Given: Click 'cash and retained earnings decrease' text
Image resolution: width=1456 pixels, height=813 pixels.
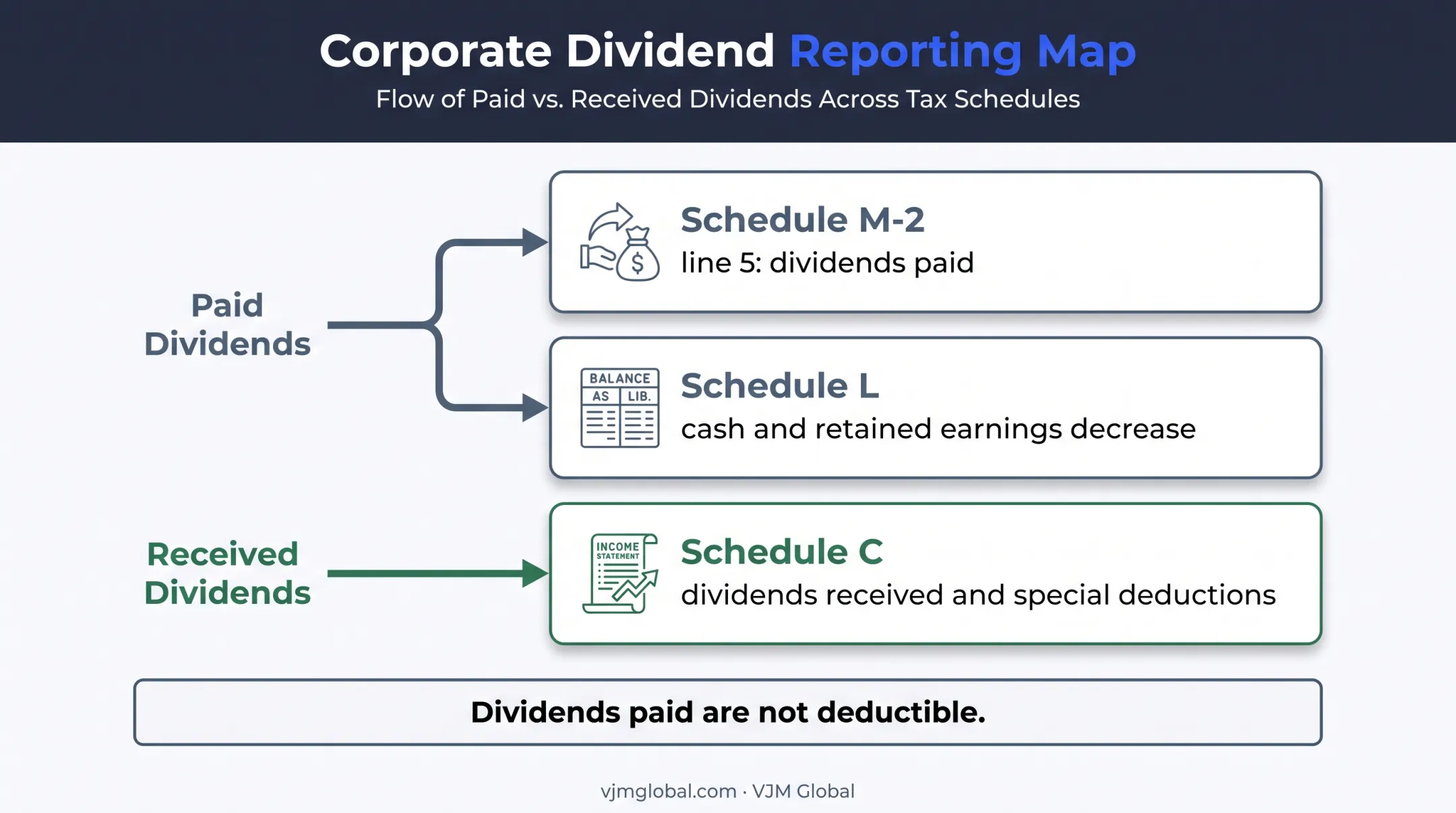Looking at the screenshot, I should [x=938, y=429].
